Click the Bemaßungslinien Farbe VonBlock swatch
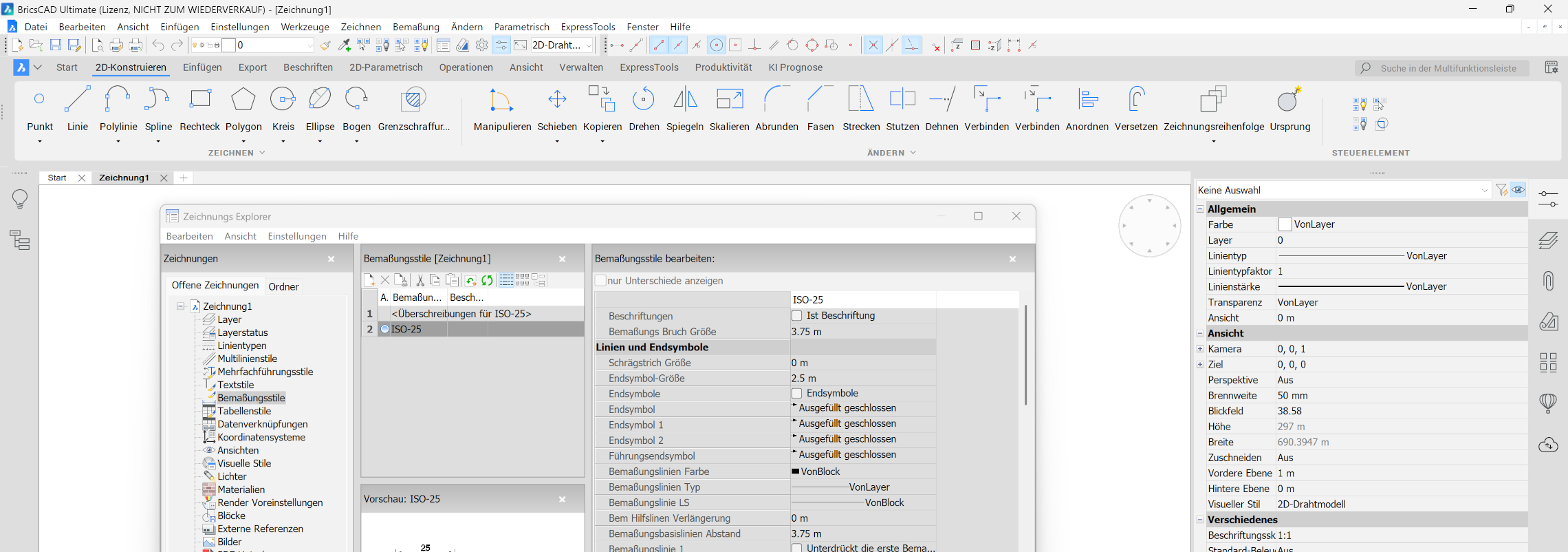Viewport: 1568px width, 552px height. point(796,471)
